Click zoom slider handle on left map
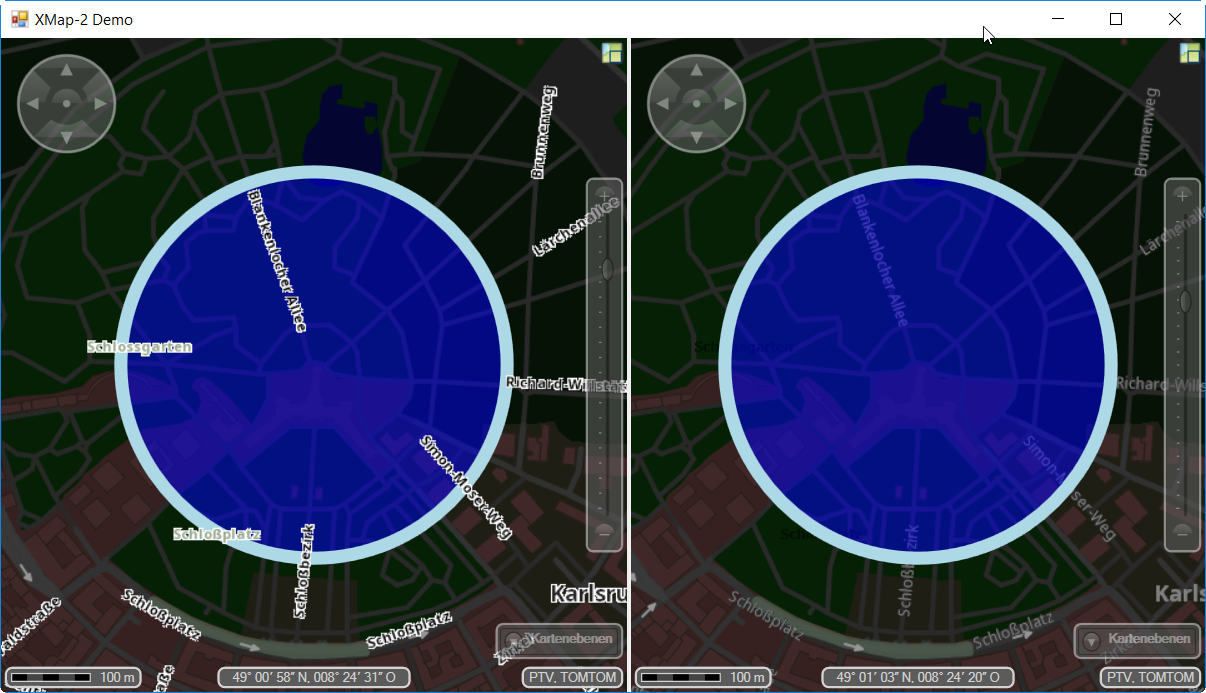Screen dimensions: 1206x693 coord(606,269)
